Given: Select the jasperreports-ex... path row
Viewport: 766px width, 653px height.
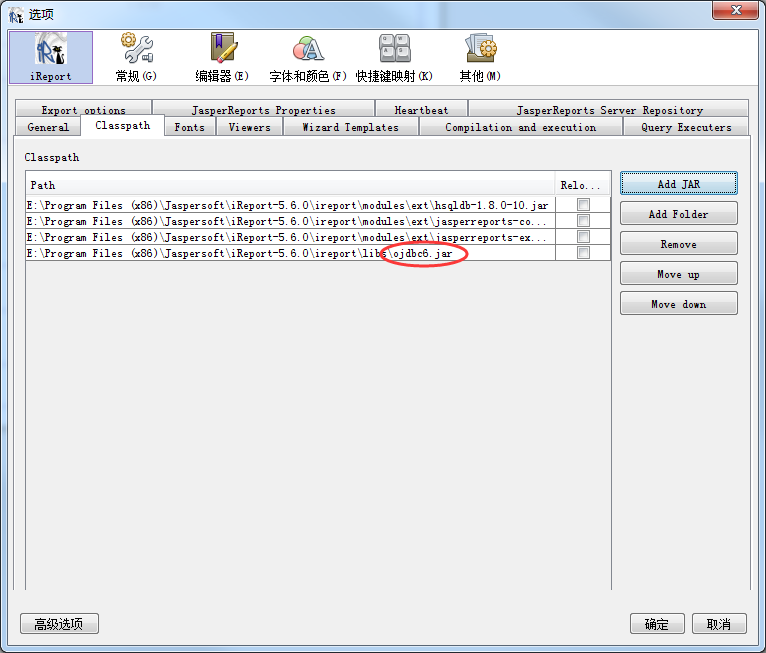Looking at the screenshot, I should tap(290, 237).
